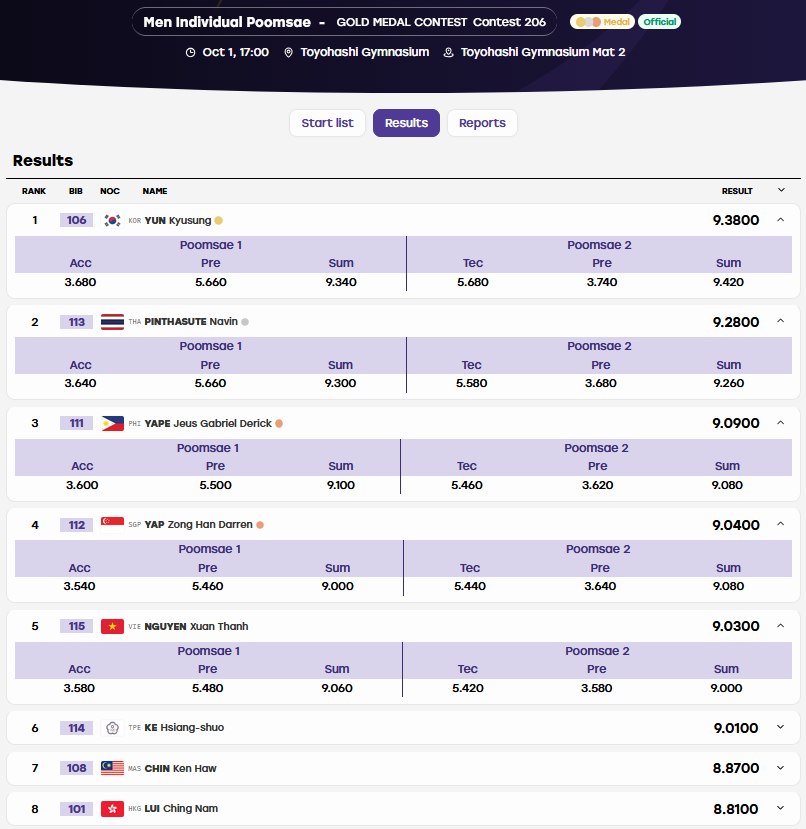The height and width of the screenshot is (829, 806).
Task: Click the silver medal dot after PINTHASUTE Navin
Action: tap(245, 322)
